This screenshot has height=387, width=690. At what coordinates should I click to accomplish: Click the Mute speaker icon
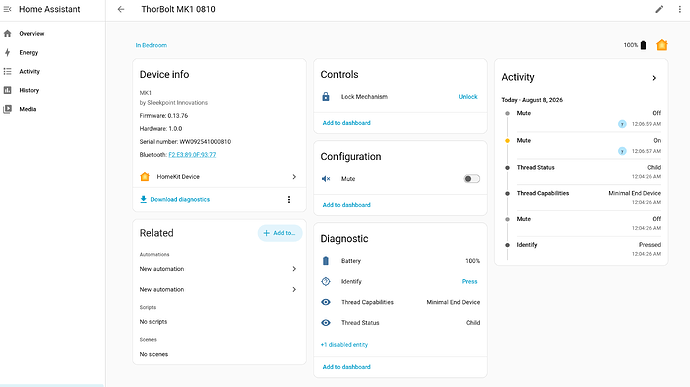click(x=326, y=179)
